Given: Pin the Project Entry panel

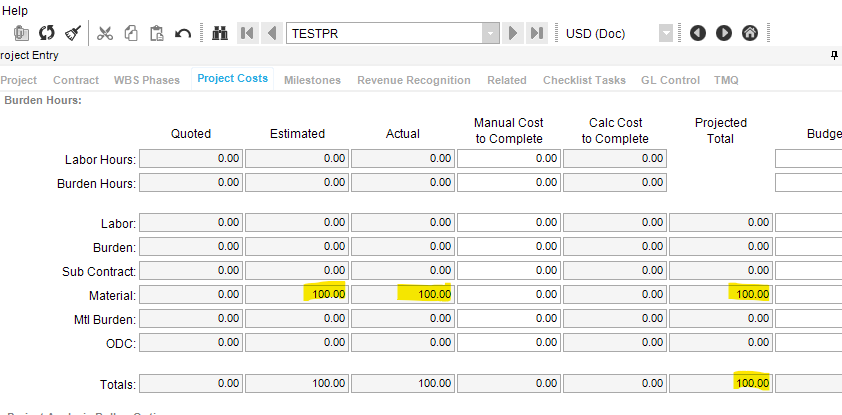Looking at the screenshot, I should click(x=834, y=57).
